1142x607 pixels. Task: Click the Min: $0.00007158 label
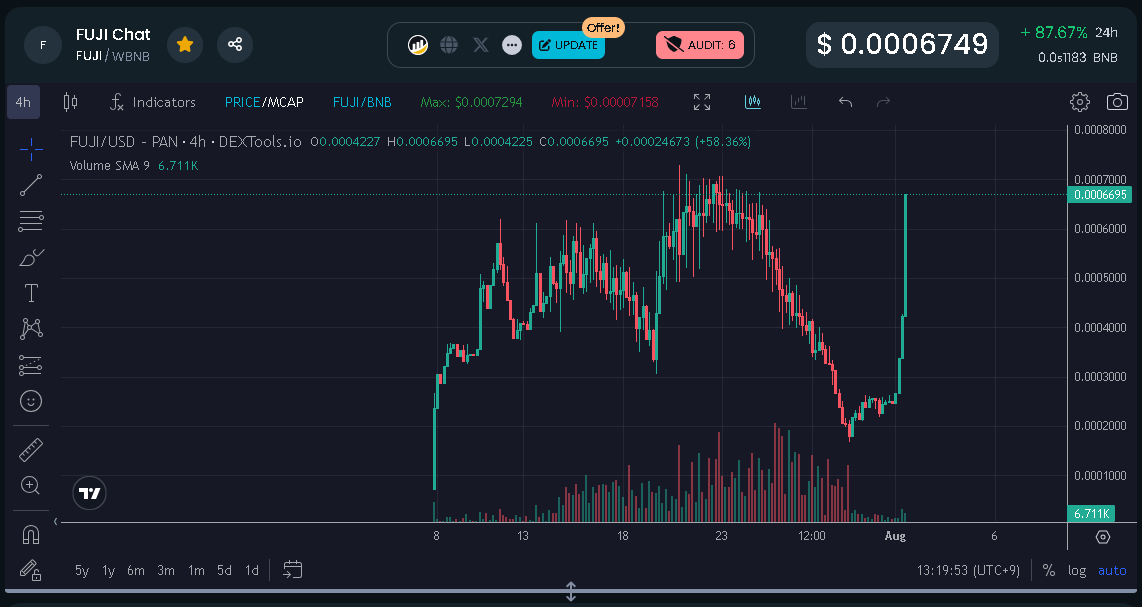(x=605, y=102)
